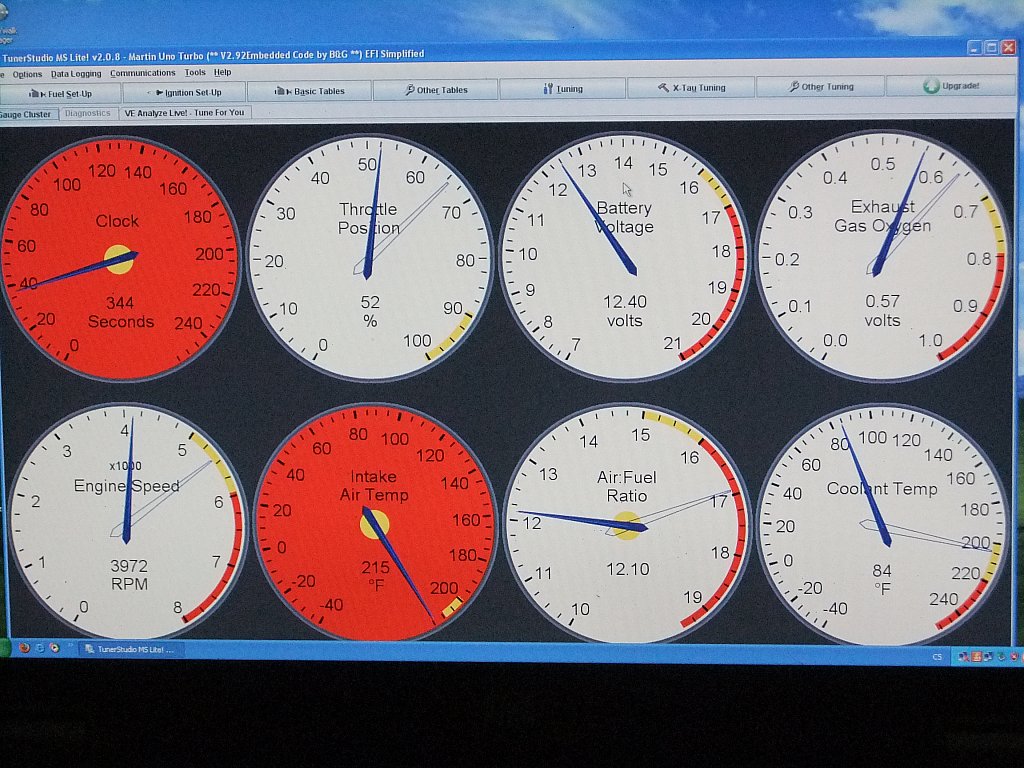
Task: Click the green Upgrade button
Action: pyautogui.click(x=952, y=86)
